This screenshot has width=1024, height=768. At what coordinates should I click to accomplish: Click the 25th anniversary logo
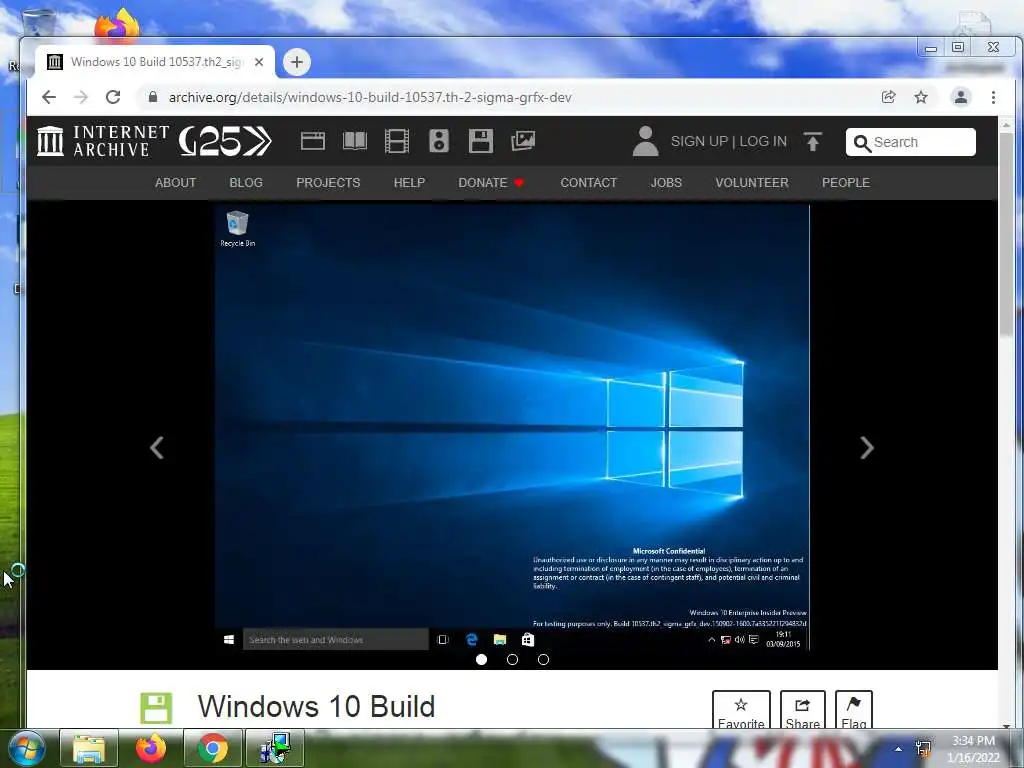(225, 141)
